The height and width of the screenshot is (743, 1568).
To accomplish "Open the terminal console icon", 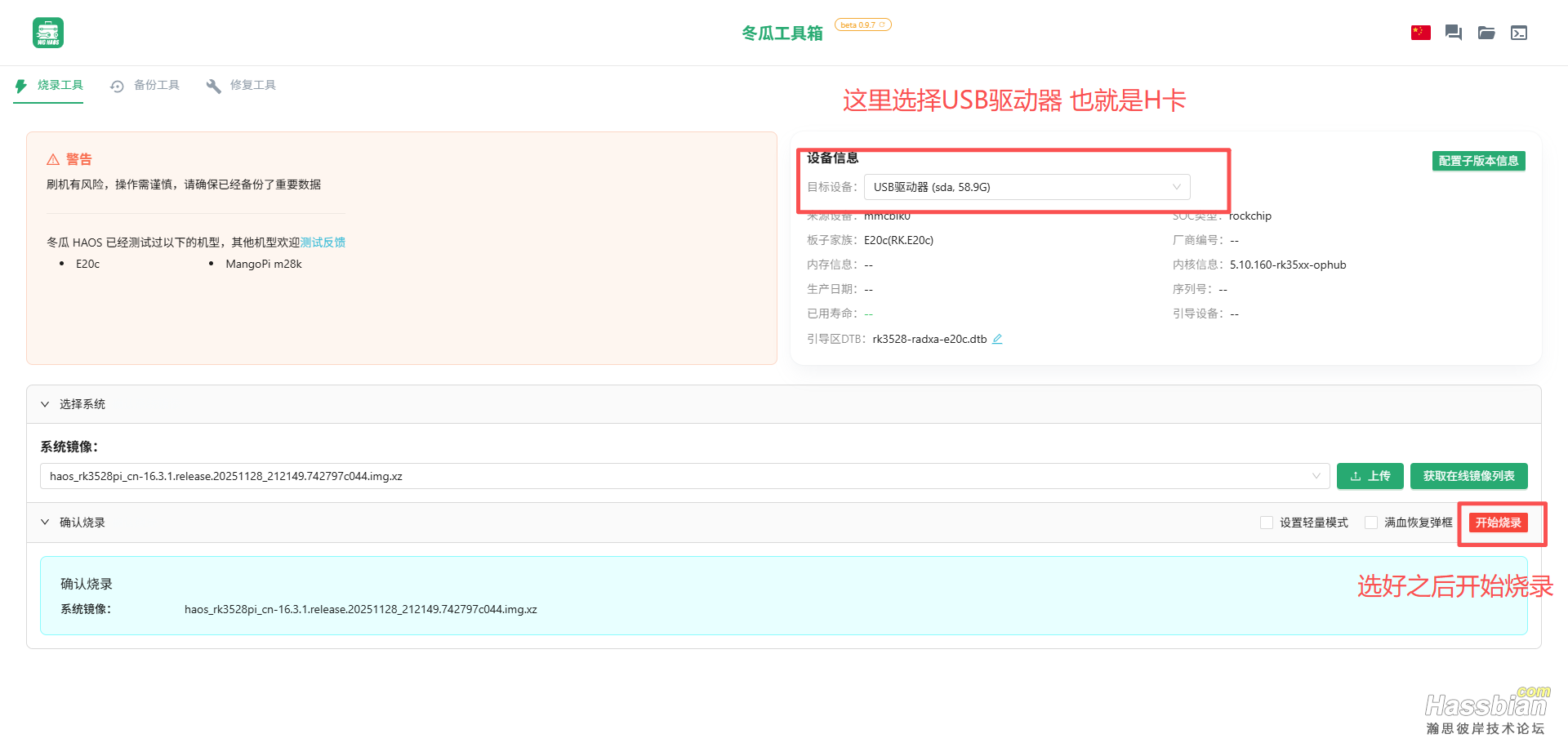I will (x=1519, y=33).
